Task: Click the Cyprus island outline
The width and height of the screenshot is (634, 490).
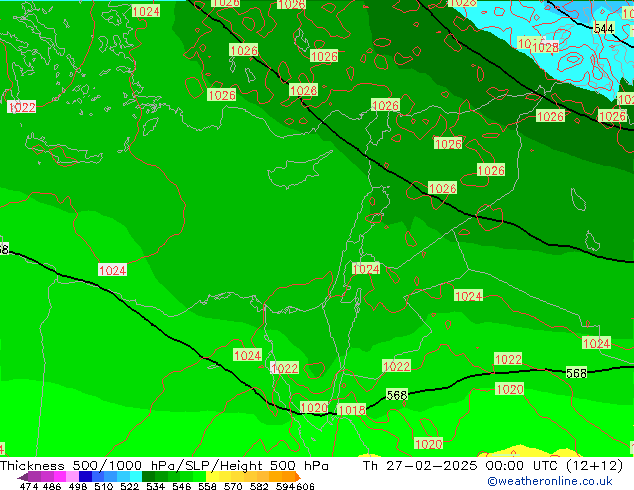Action: click(x=299, y=170)
